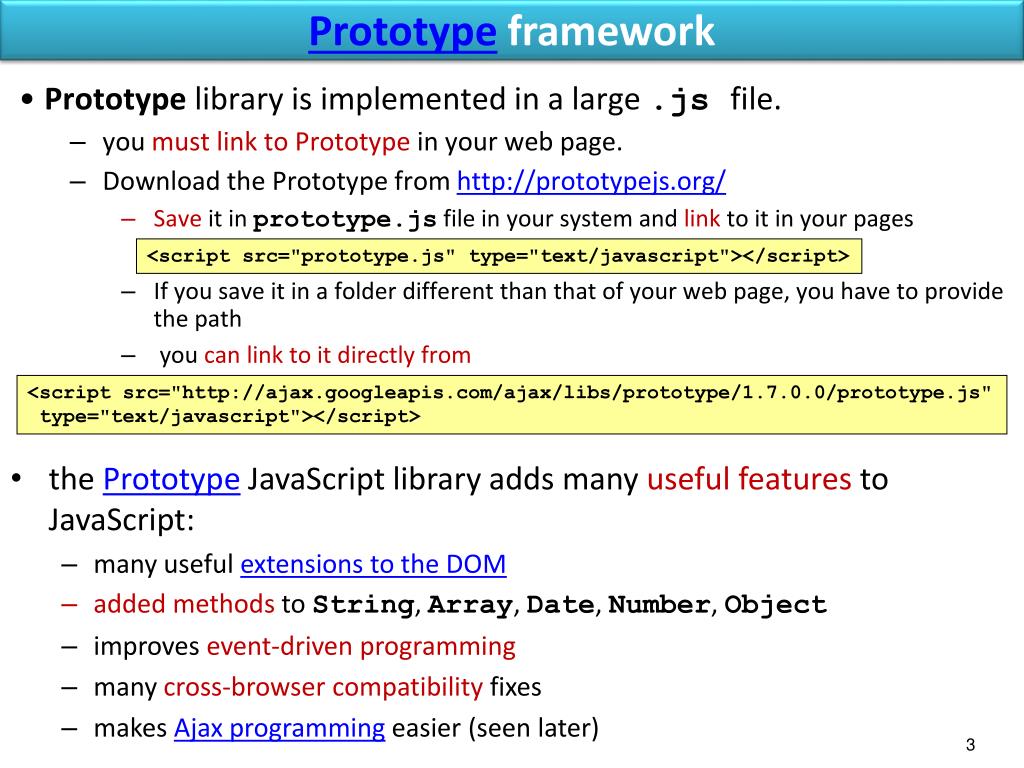Open the 'extensions to the DOM' link
Viewport: 1024px width, 768px height.
[x=373, y=564]
